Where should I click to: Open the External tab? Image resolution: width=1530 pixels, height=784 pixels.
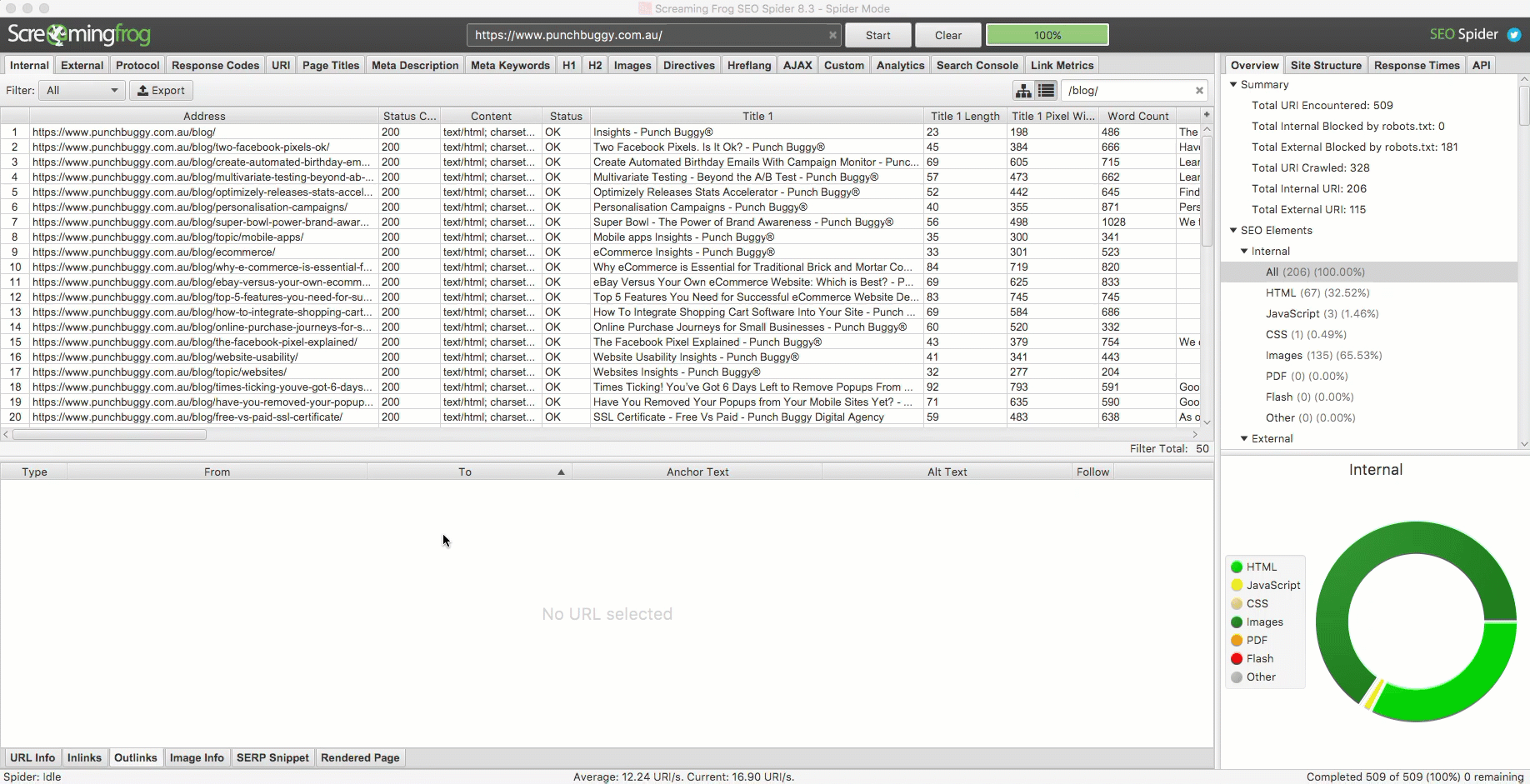pyautogui.click(x=82, y=65)
